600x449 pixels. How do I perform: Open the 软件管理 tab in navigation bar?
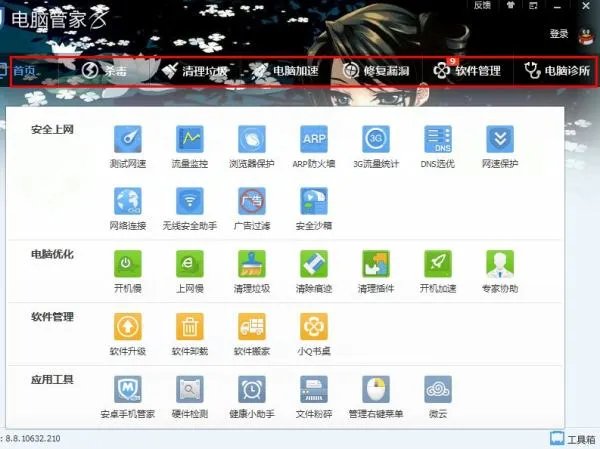pos(466,71)
